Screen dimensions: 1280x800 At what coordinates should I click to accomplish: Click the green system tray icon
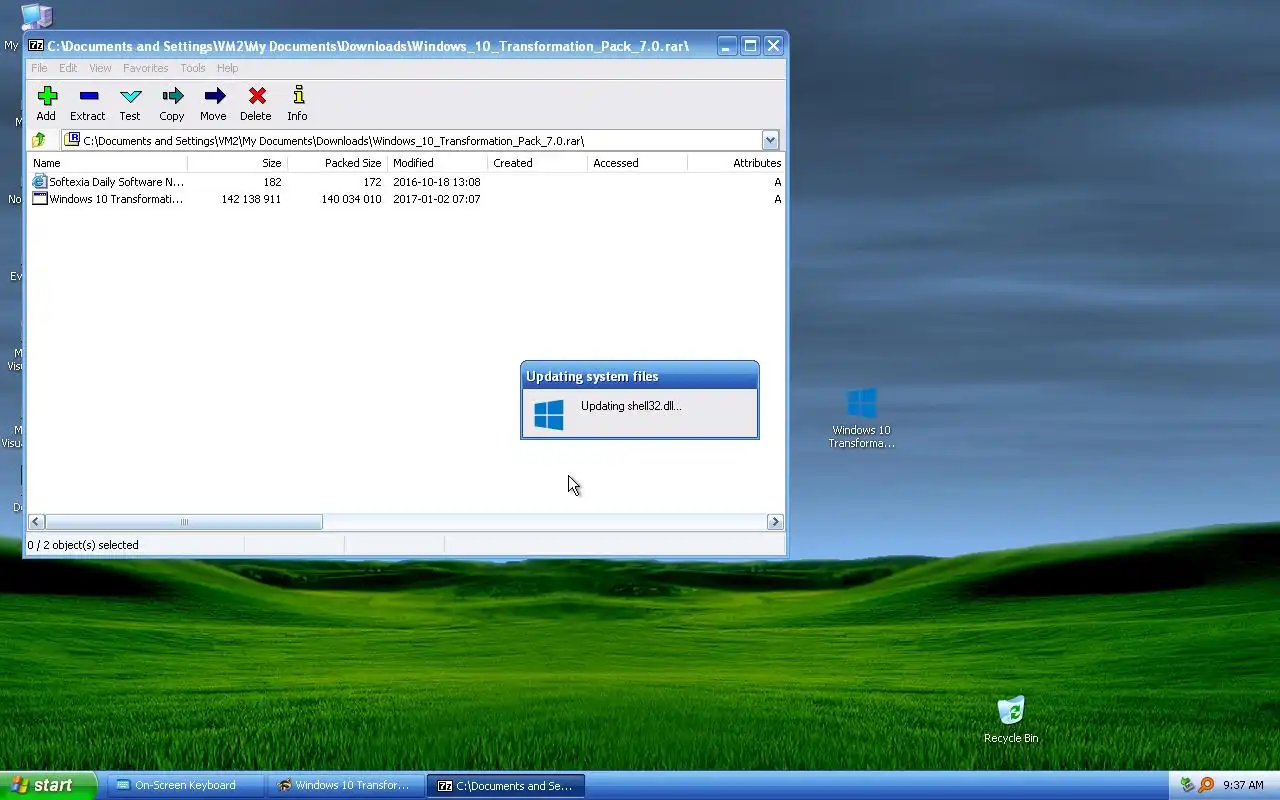pos(1187,785)
